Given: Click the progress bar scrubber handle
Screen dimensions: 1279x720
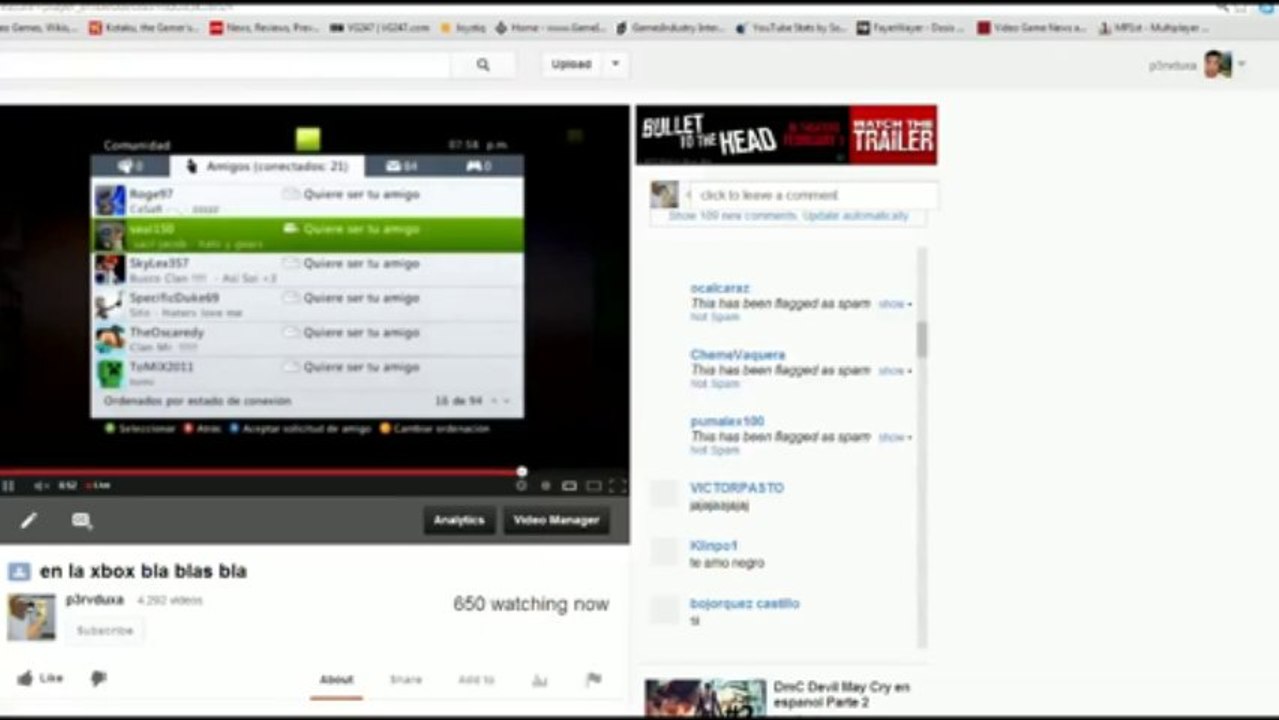Looking at the screenshot, I should tap(522, 471).
